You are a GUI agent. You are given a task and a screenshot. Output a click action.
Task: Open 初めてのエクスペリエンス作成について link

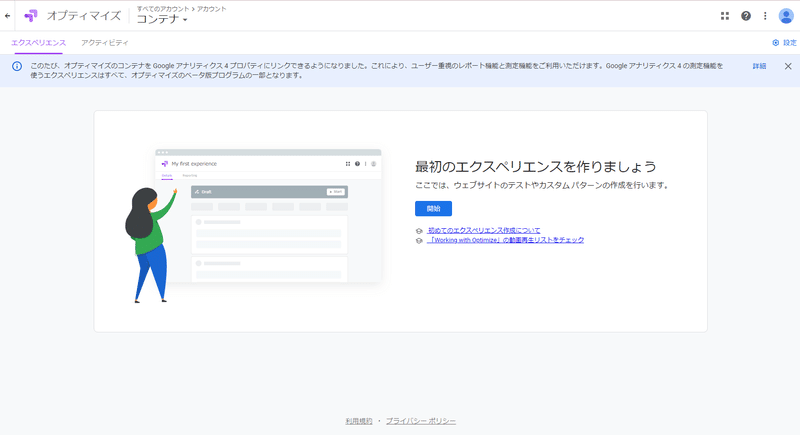(x=484, y=231)
